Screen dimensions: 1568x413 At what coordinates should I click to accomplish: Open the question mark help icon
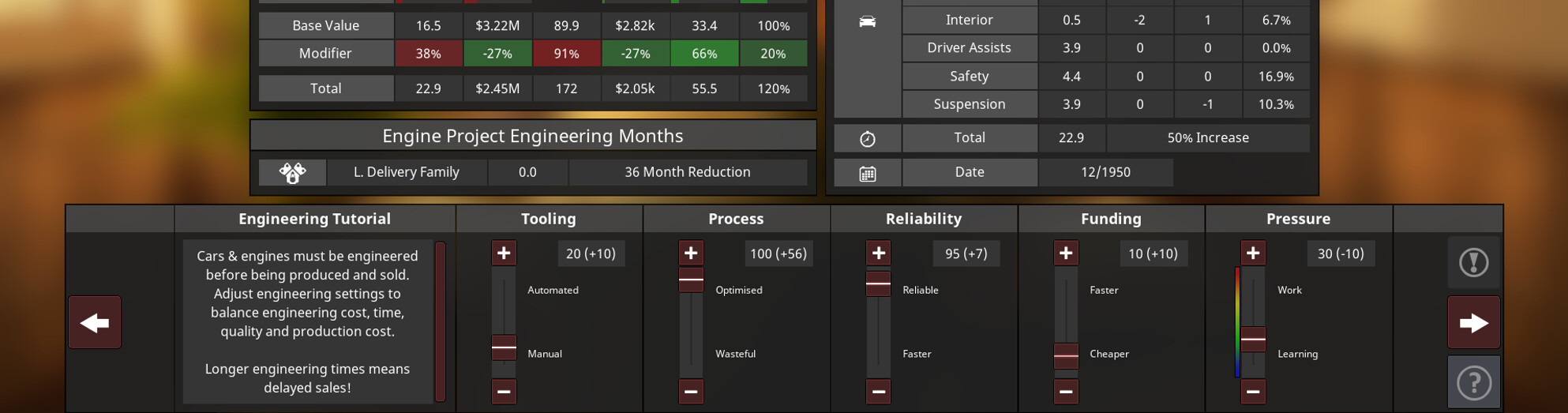(1473, 382)
